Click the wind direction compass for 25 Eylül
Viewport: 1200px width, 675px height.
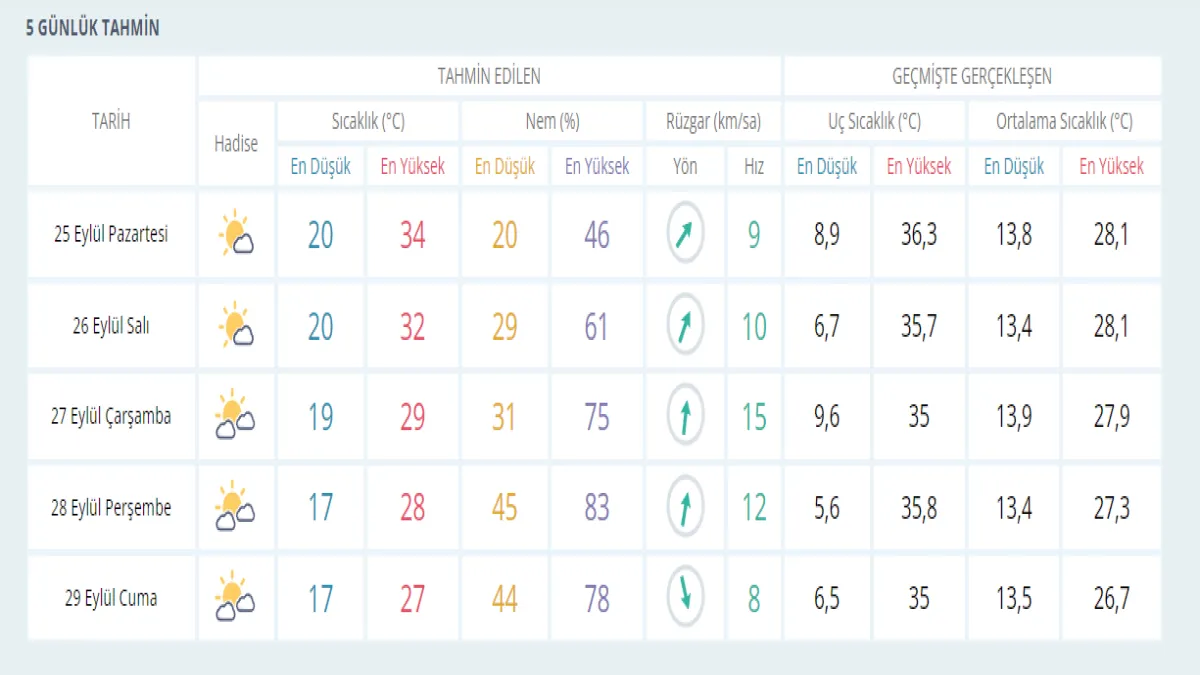tap(685, 236)
